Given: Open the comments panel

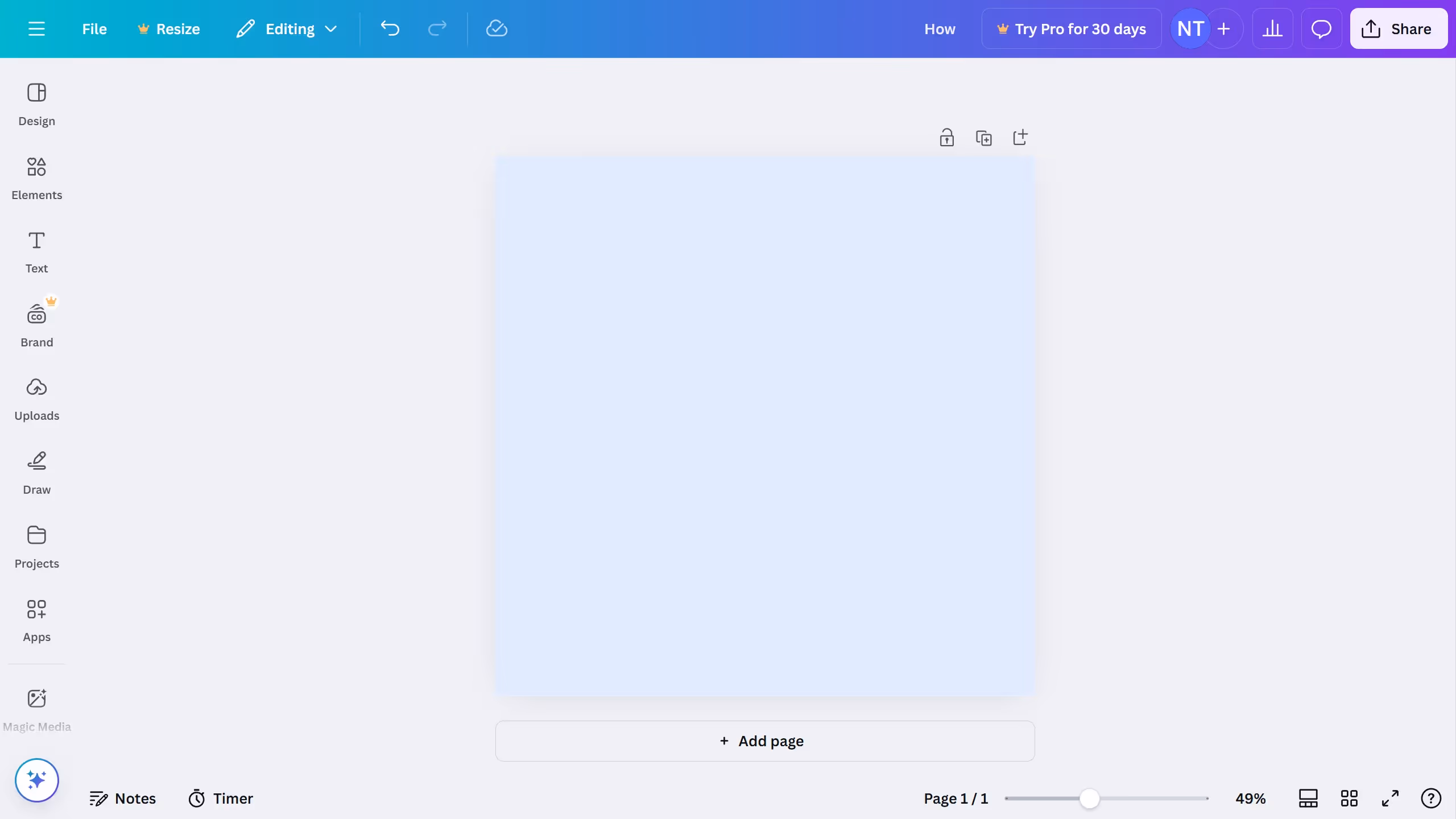Looking at the screenshot, I should [x=1321, y=28].
